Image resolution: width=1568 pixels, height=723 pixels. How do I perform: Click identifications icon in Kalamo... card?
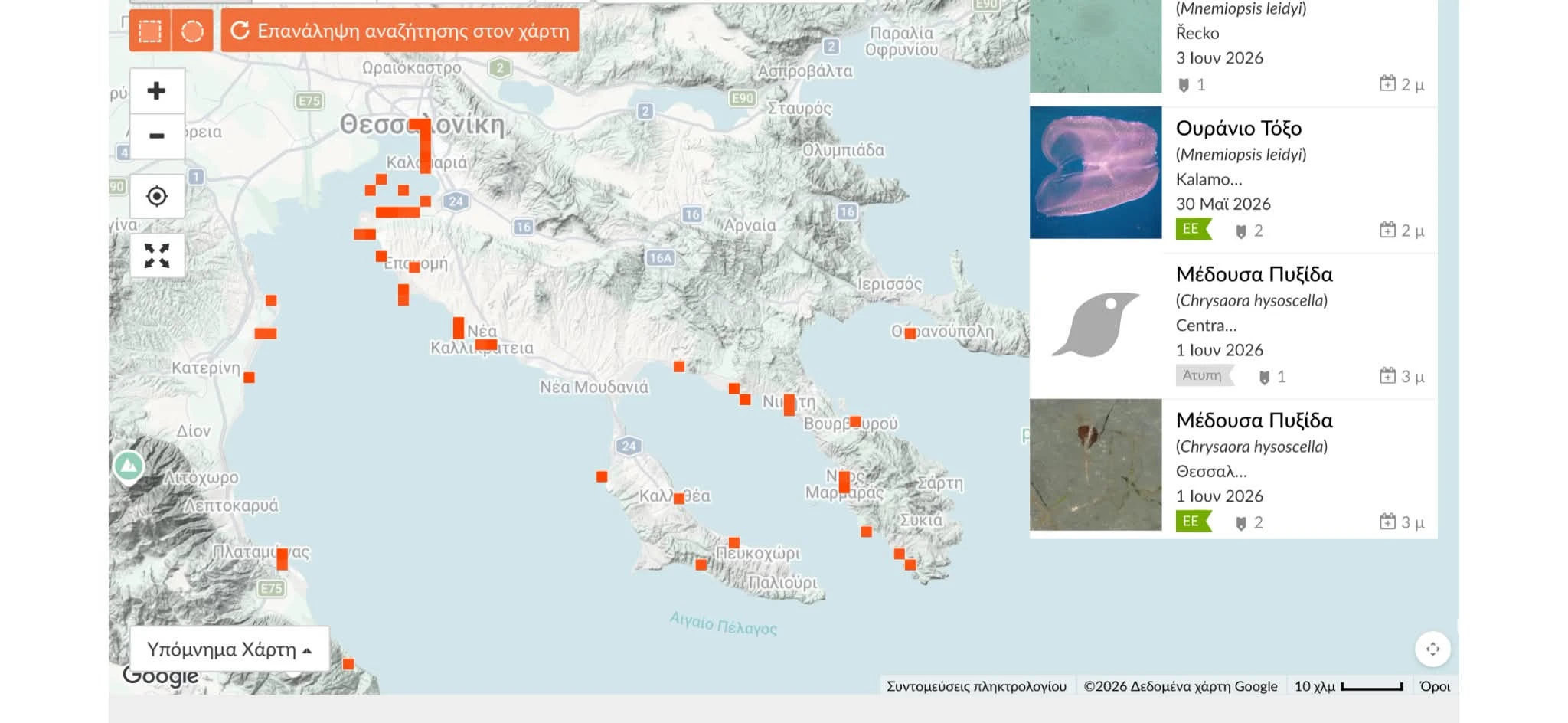pyautogui.click(x=1241, y=231)
